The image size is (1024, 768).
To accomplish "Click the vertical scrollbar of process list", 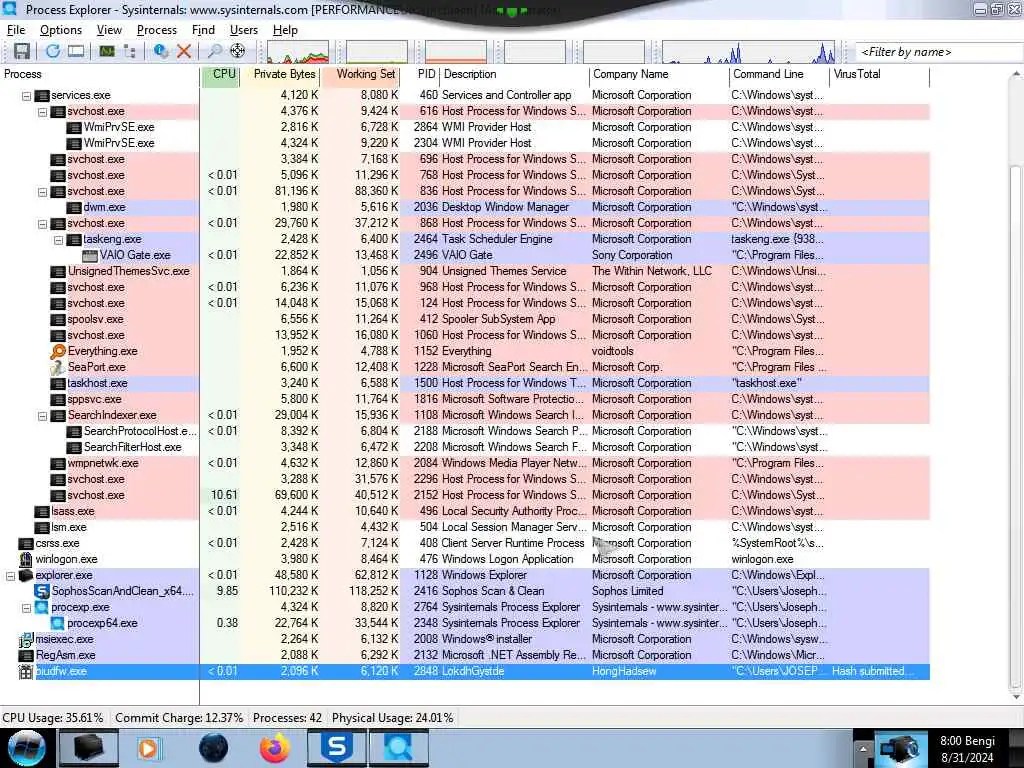I will 1016,424.
